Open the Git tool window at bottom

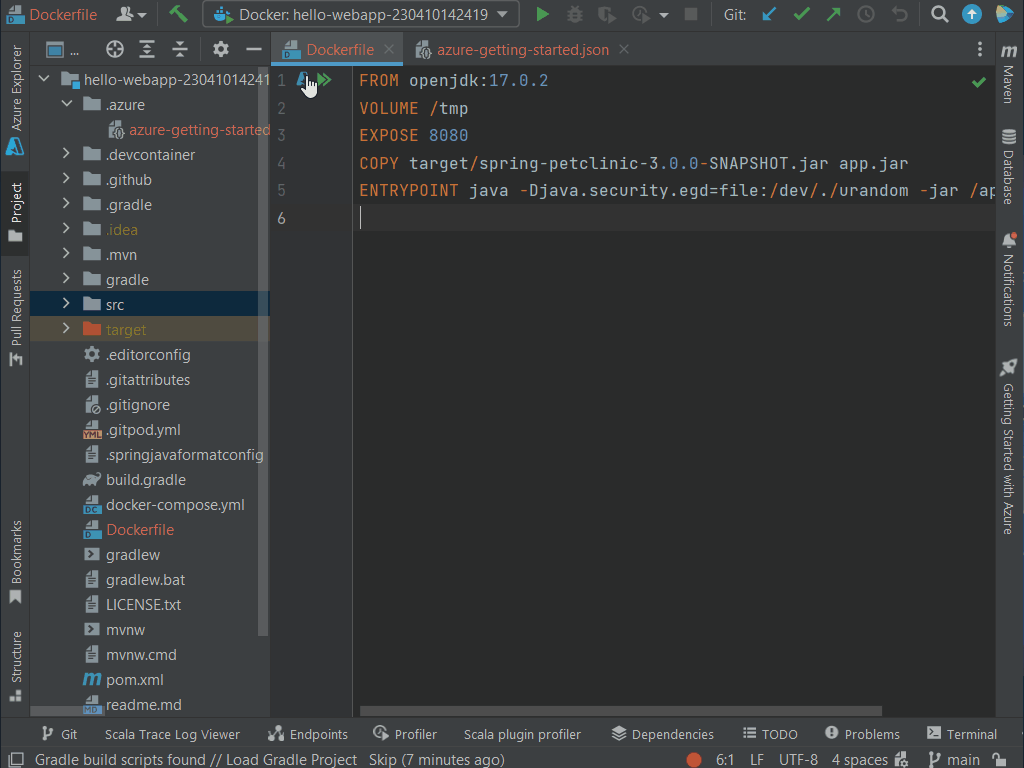(x=59, y=734)
